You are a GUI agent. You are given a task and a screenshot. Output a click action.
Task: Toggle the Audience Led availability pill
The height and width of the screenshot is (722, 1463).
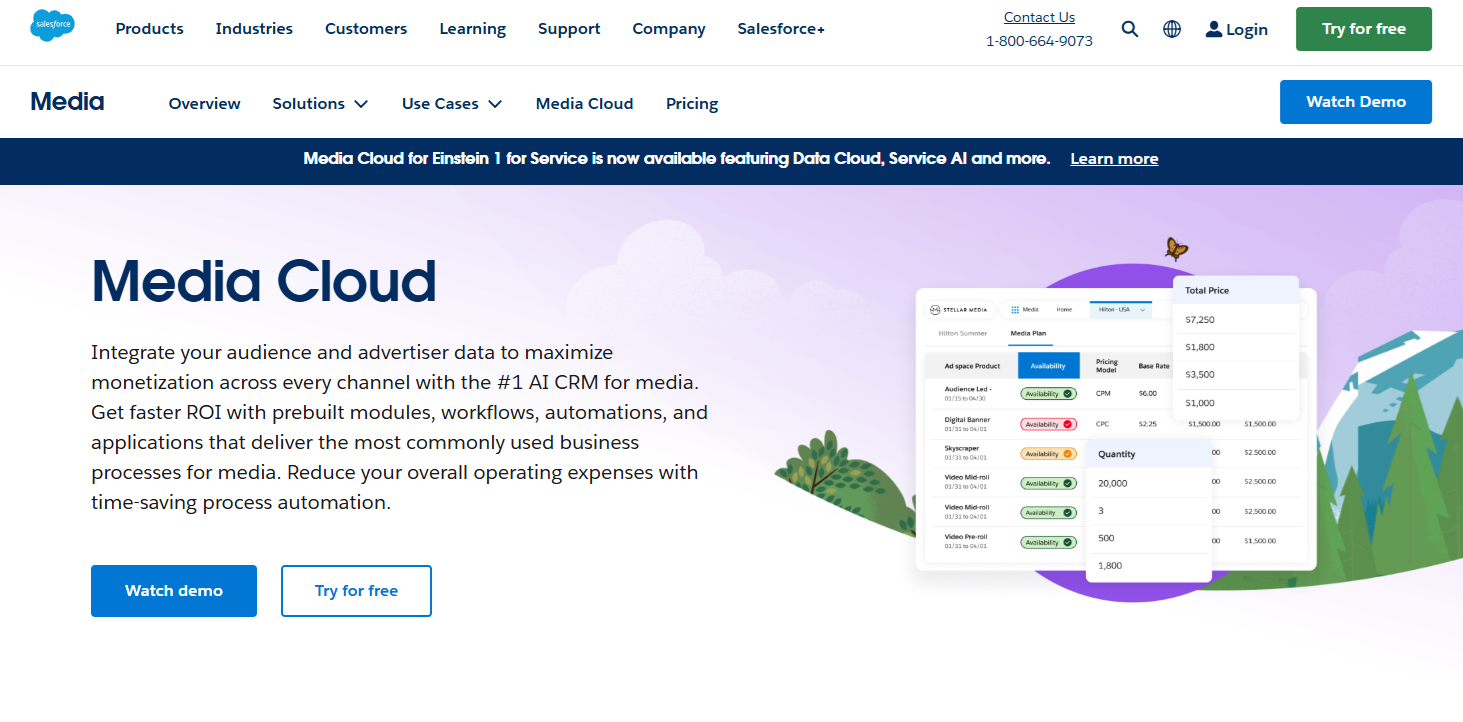(1048, 392)
